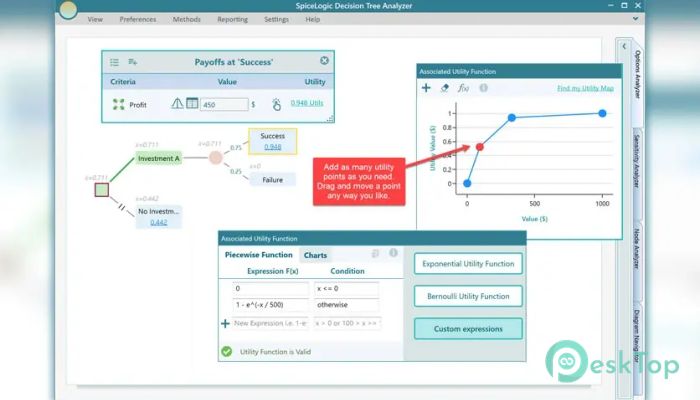Click the add criterion icon in Payoffs header

(x=133, y=62)
